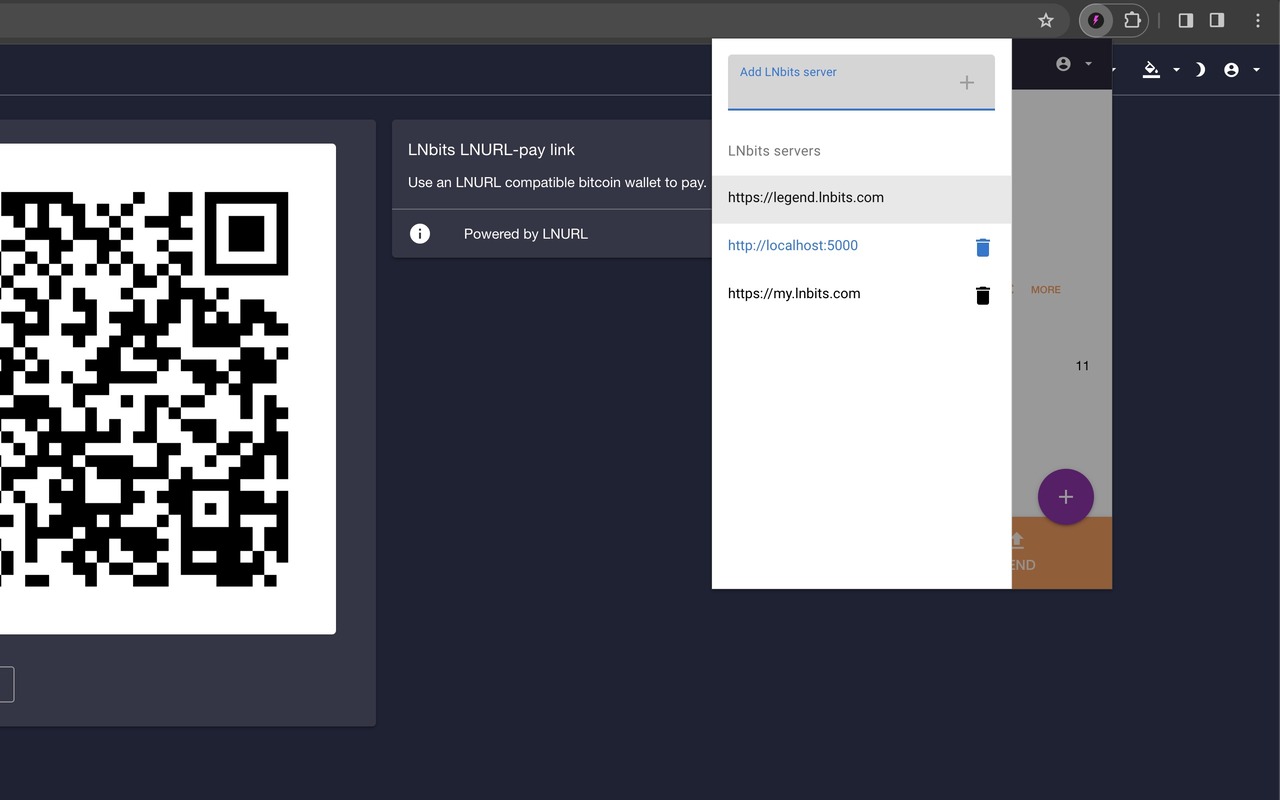The height and width of the screenshot is (800, 1280).
Task: Expand the white account icon dropdown on the page
Action: [x=1240, y=69]
